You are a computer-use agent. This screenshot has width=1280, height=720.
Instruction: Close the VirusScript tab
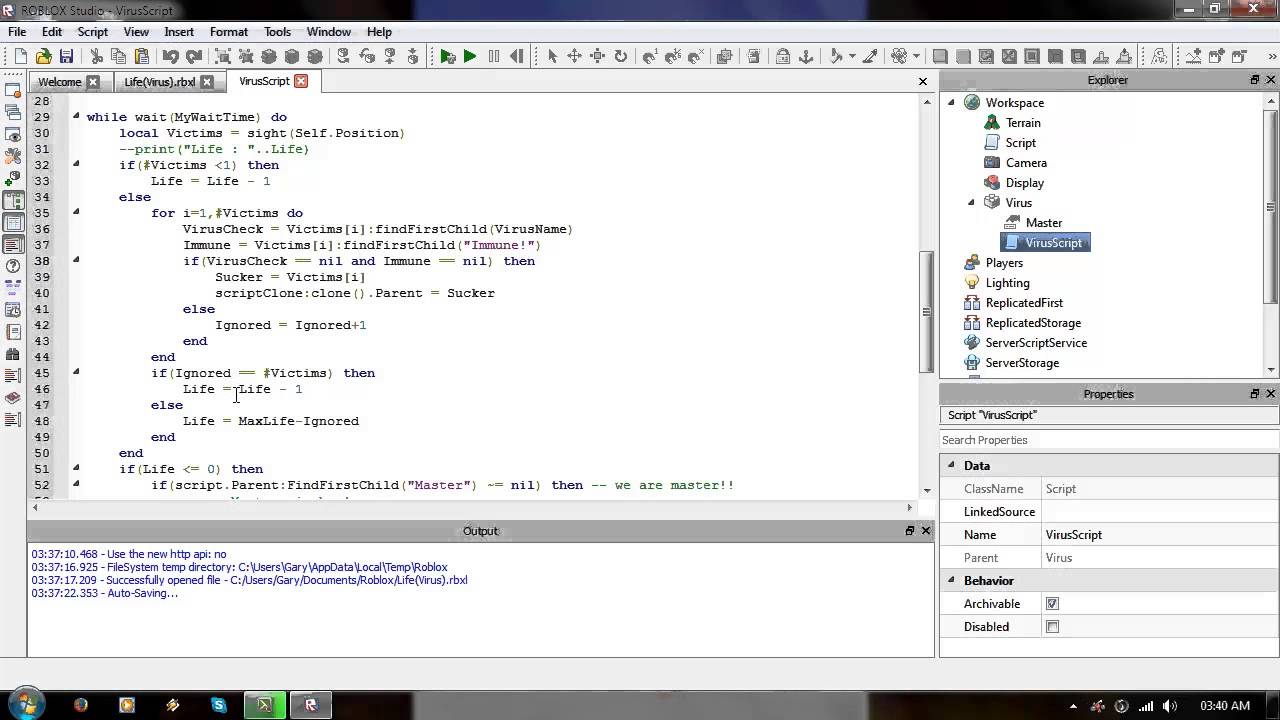pos(301,81)
